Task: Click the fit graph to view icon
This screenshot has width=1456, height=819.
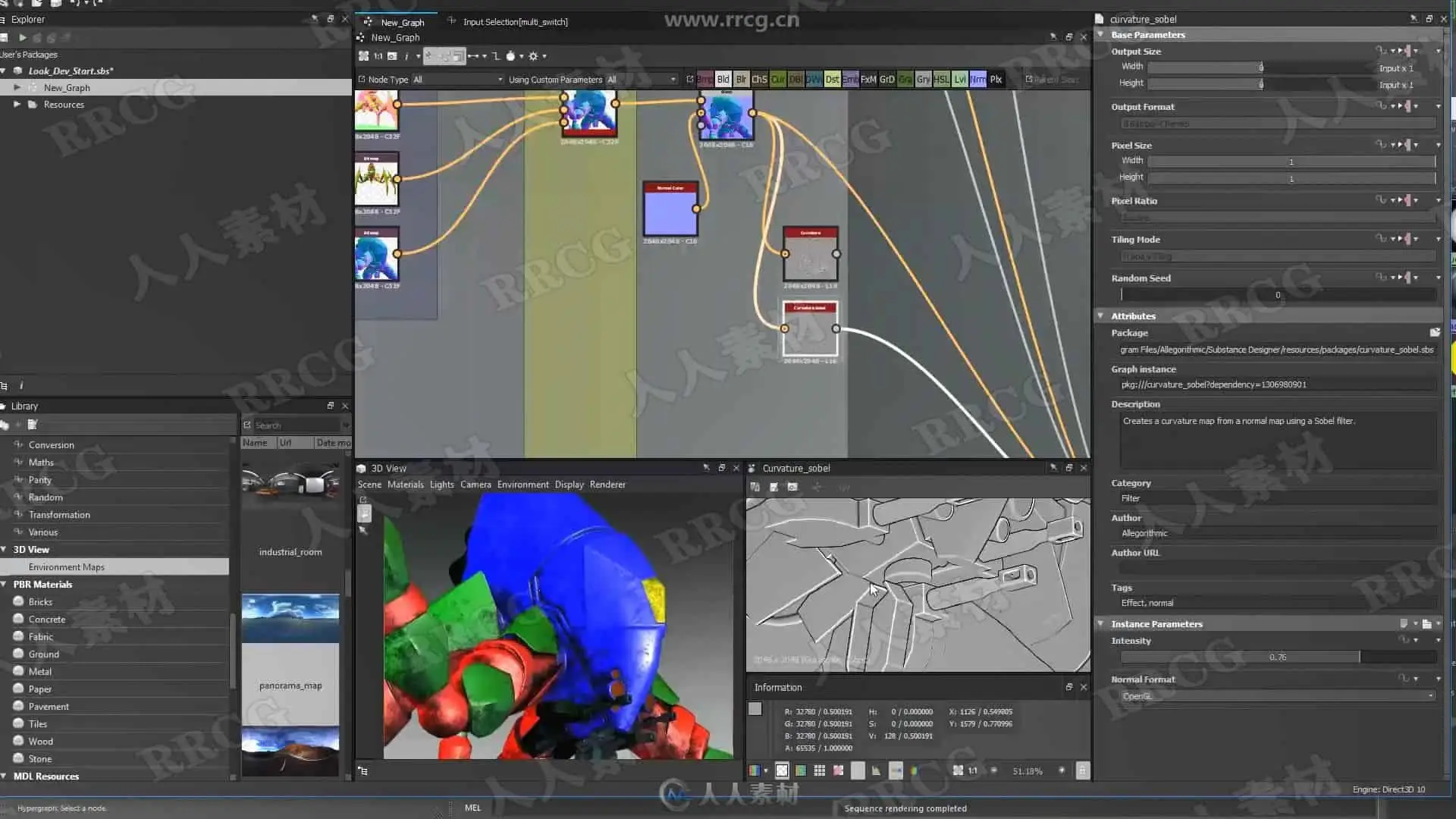Action: pyautogui.click(x=363, y=56)
